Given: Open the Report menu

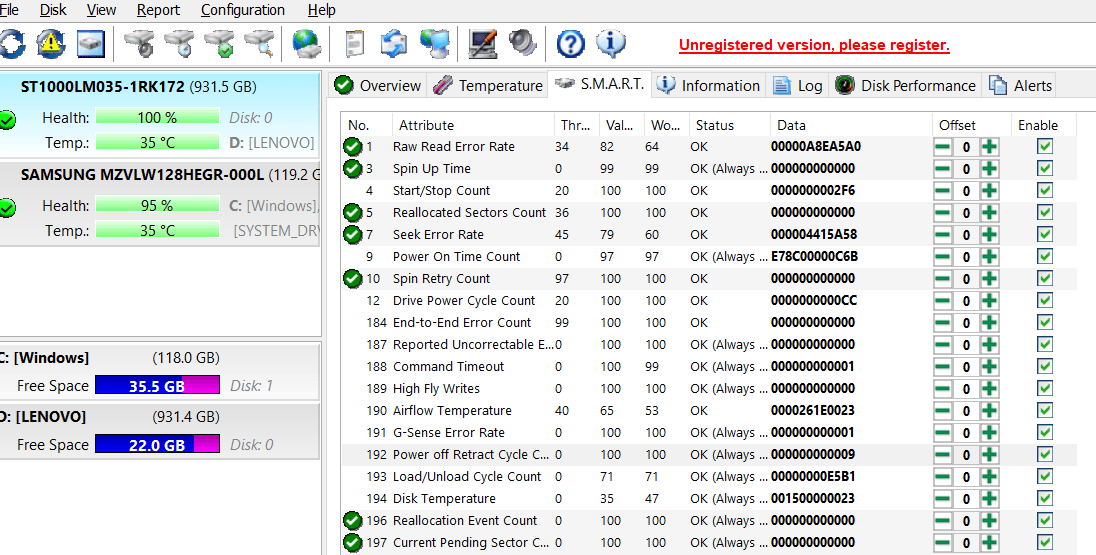Looking at the screenshot, I should (x=158, y=10).
